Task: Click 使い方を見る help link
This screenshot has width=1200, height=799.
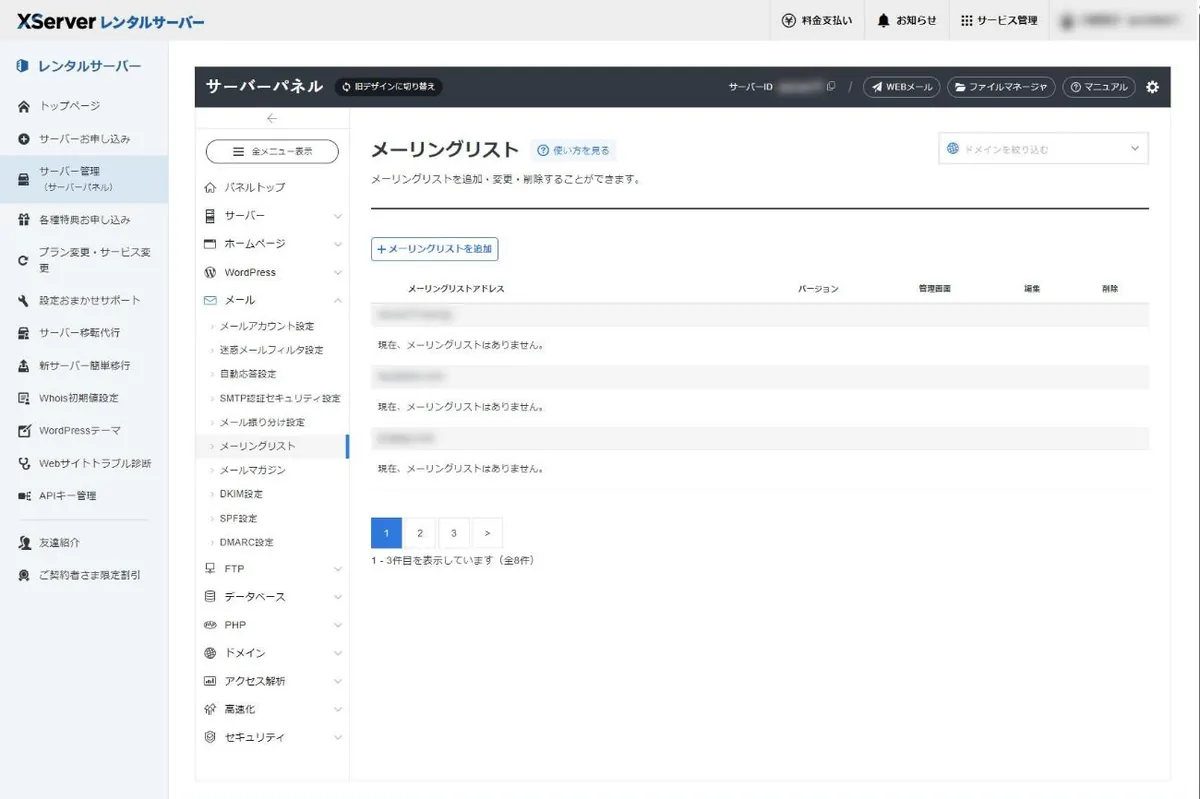Action: 573,151
